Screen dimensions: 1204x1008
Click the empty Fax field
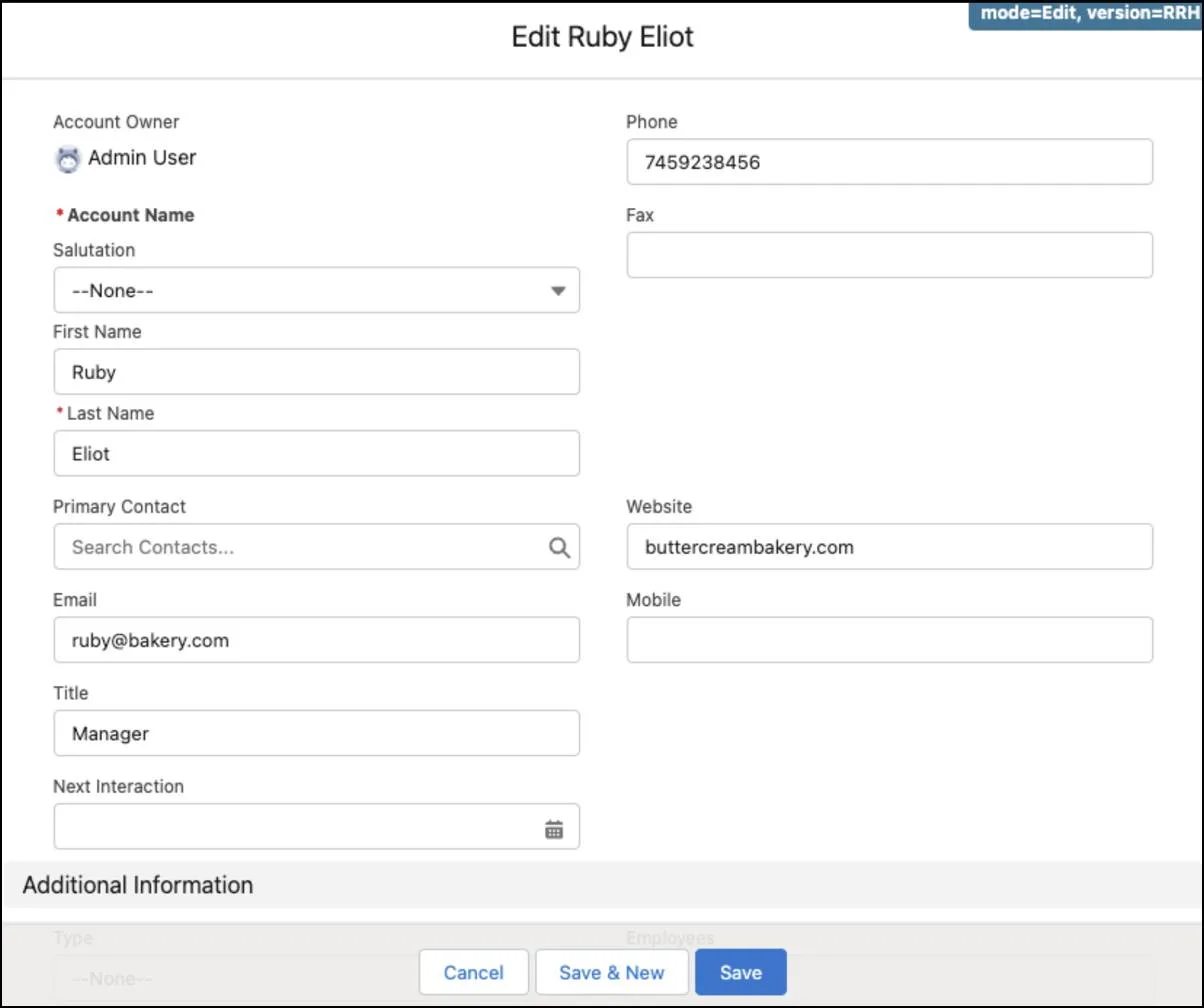(x=890, y=255)
